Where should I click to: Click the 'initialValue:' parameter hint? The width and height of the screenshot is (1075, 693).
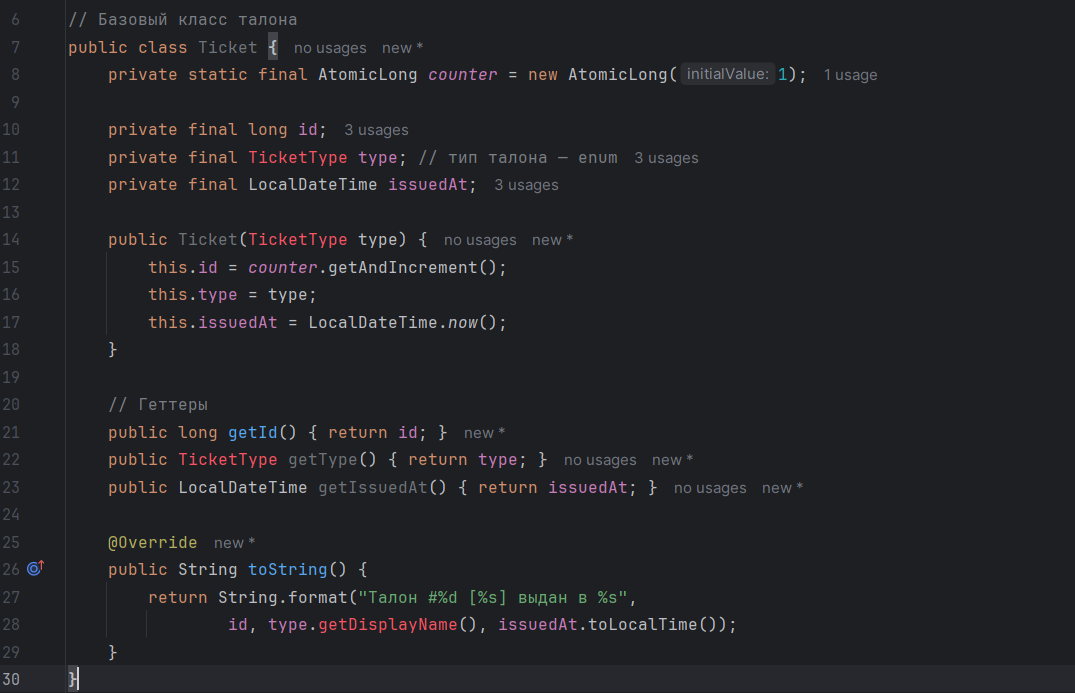pos(727,74)
